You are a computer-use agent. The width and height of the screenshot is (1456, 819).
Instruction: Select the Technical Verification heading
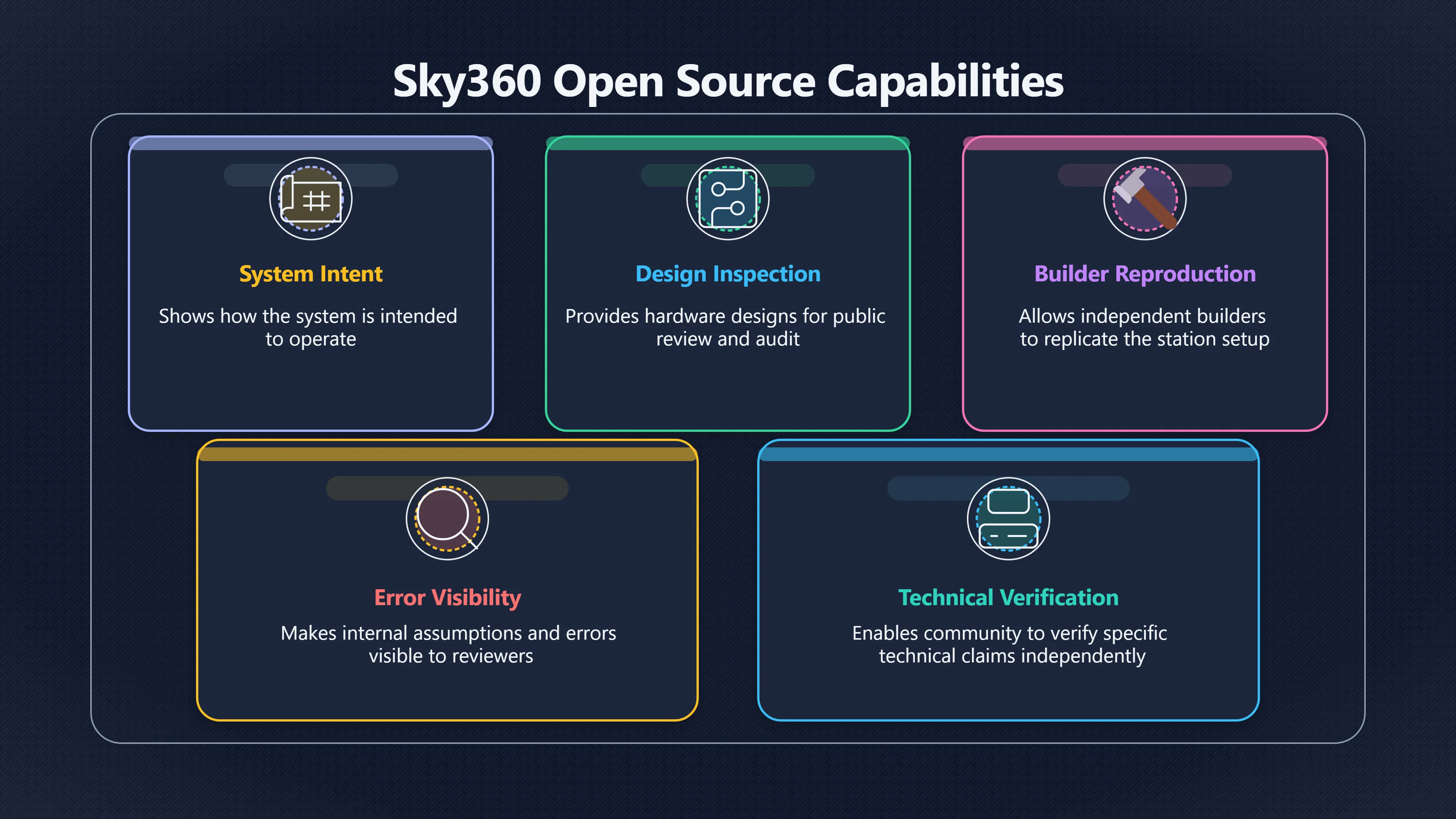pyautogui.click(x=1008, y=598)
